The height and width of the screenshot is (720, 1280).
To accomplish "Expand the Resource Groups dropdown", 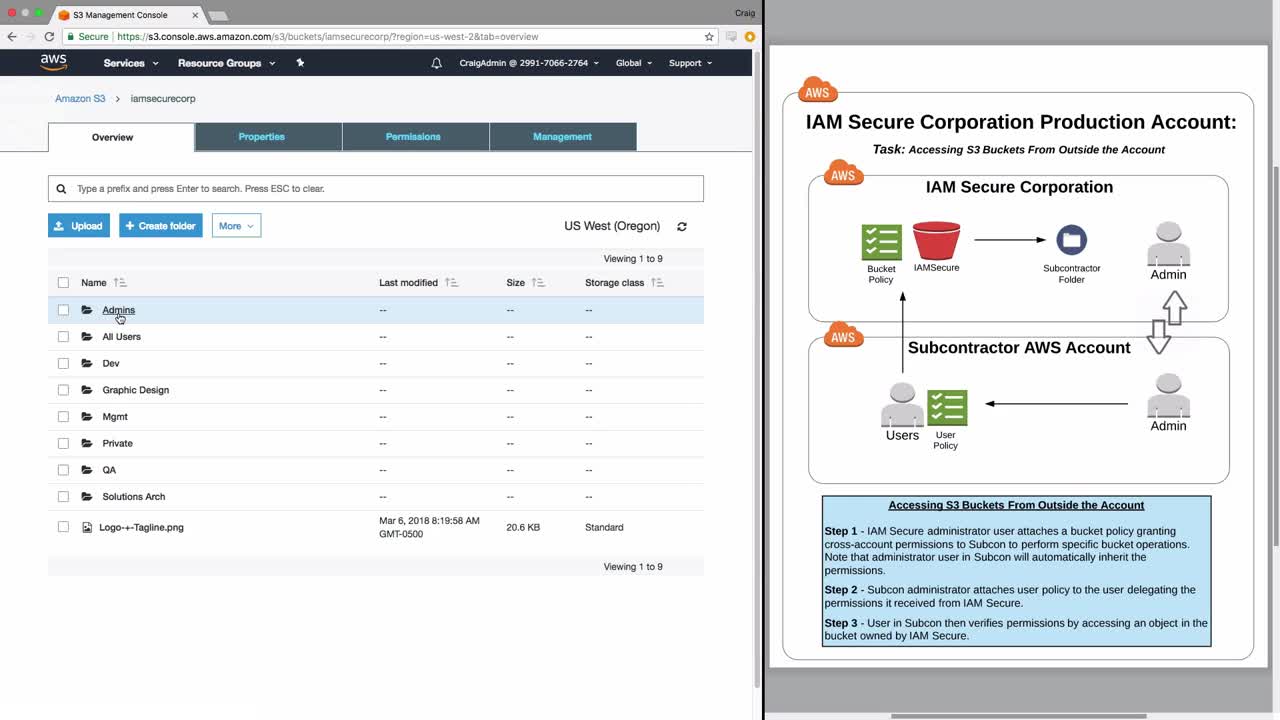I will click(x=226, y=63).
